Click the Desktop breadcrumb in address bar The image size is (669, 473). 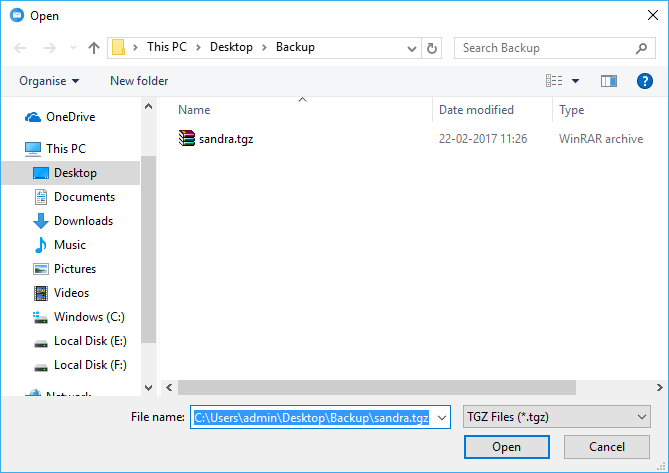click(x=232, y=47)
